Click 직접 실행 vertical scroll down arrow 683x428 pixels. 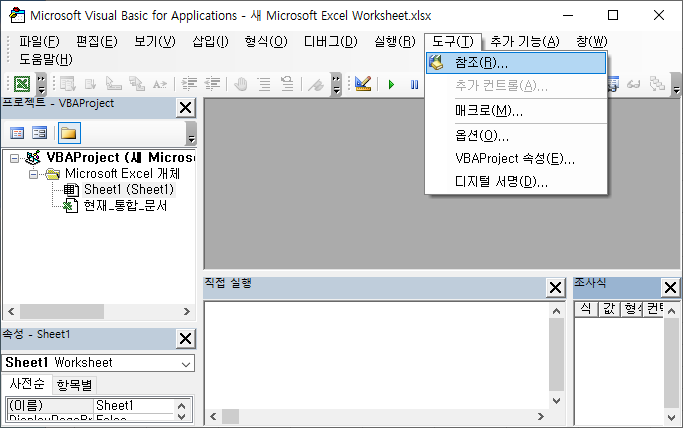[556, 401]
